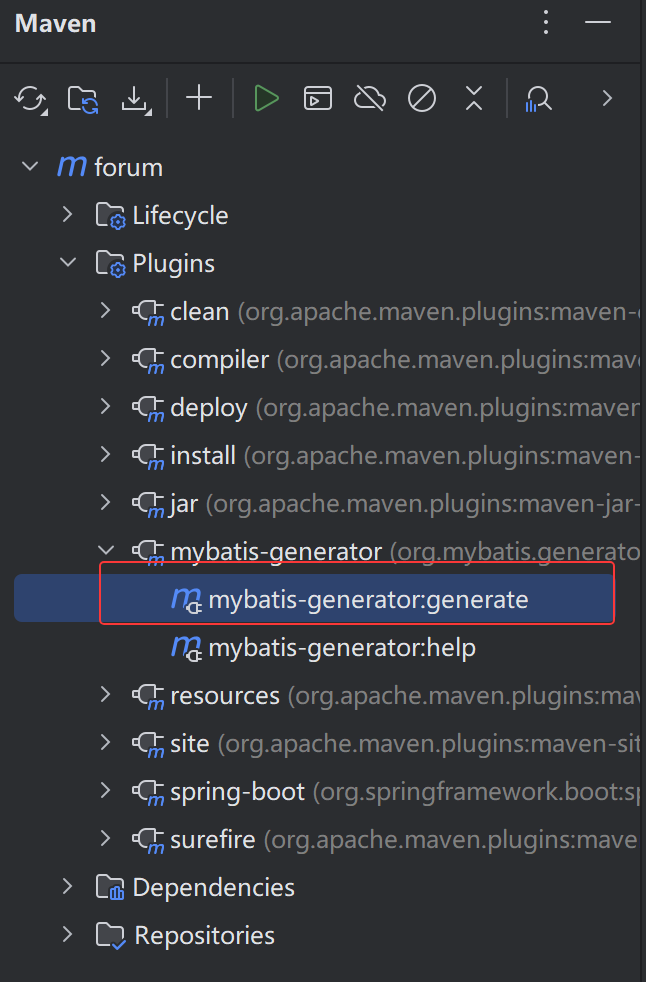This screenshot has width=646, height=982.
Task: Click the Analyze Dependencies search icon
Action: click(x=539, y=98)
